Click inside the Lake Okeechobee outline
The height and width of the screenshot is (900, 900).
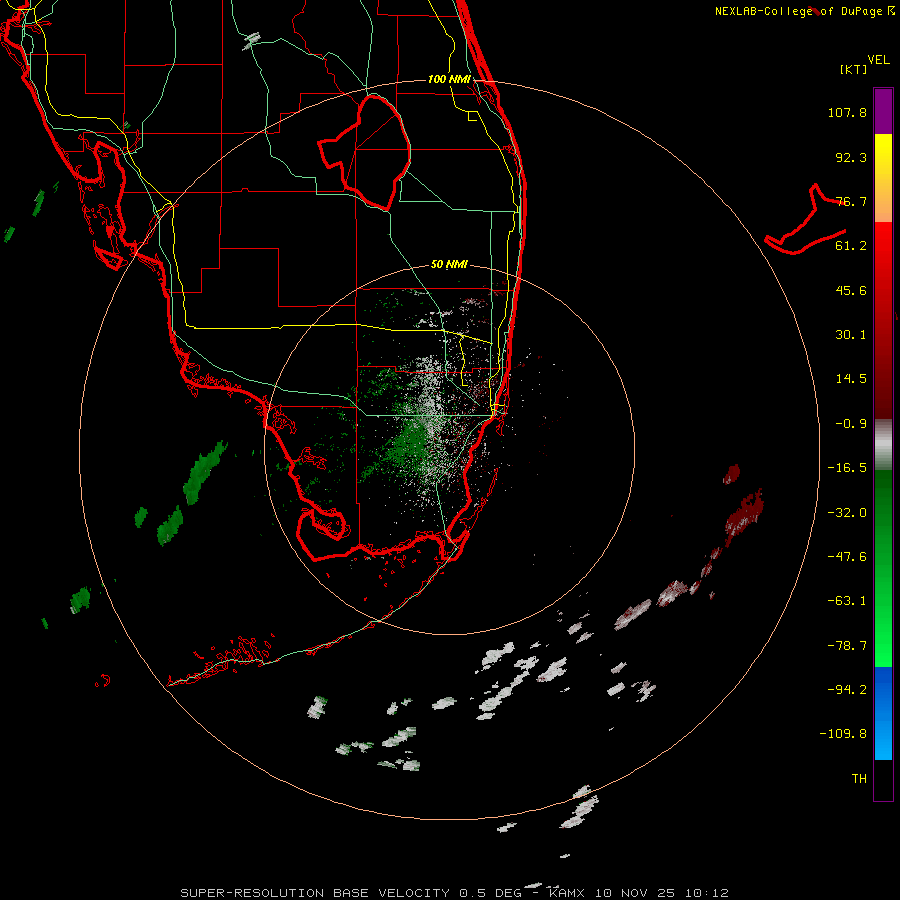[373, 152]
